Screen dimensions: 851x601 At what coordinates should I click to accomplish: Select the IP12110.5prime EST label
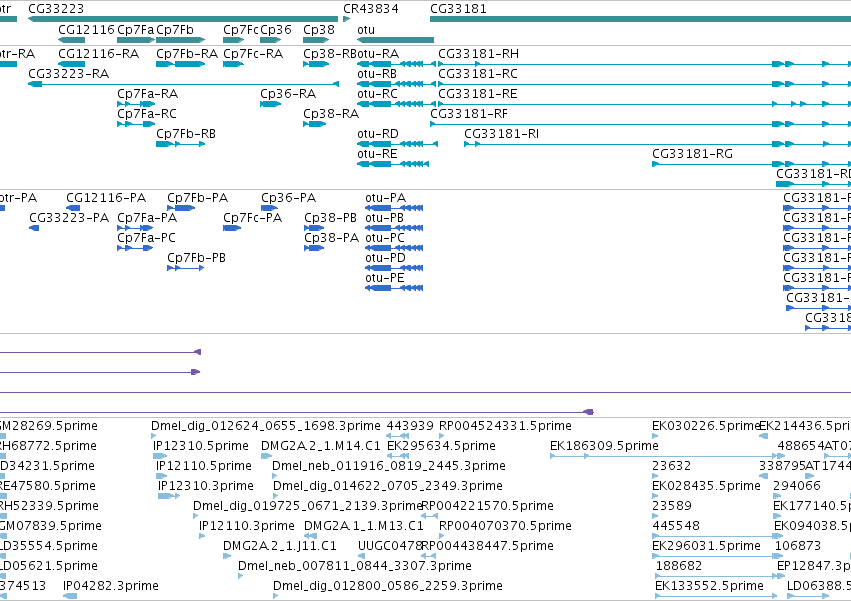tap(204, 466)
